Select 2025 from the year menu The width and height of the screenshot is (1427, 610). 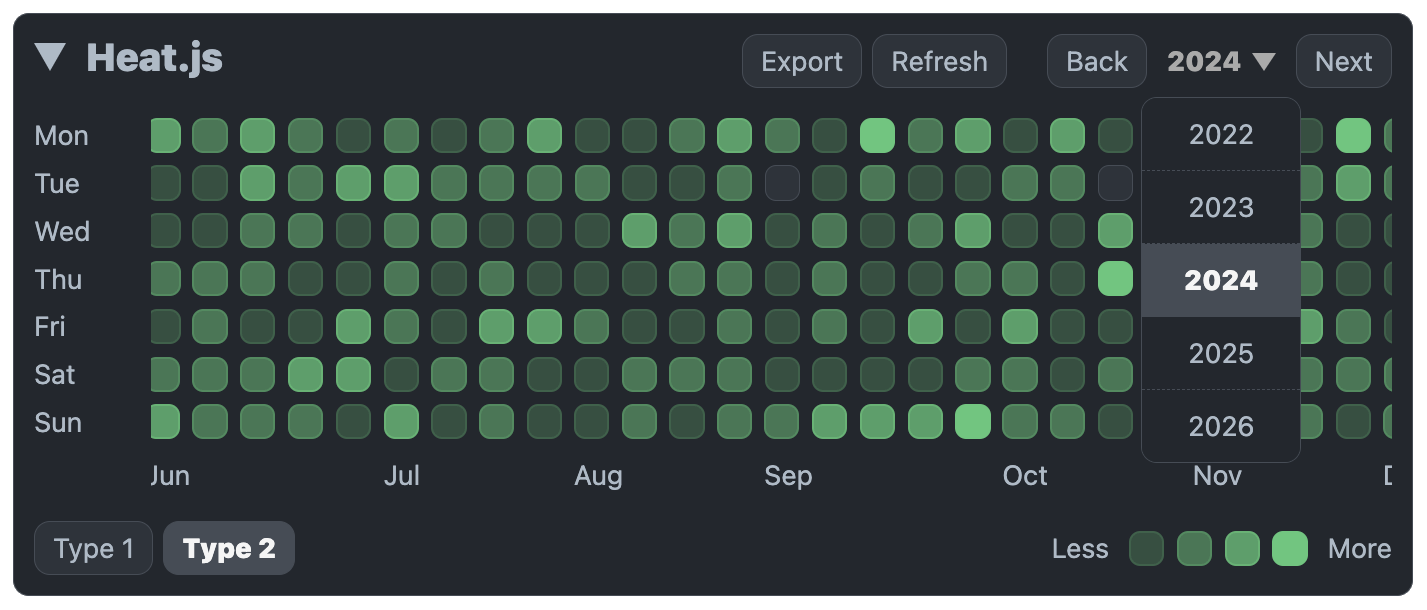[x=1219, y=353]
